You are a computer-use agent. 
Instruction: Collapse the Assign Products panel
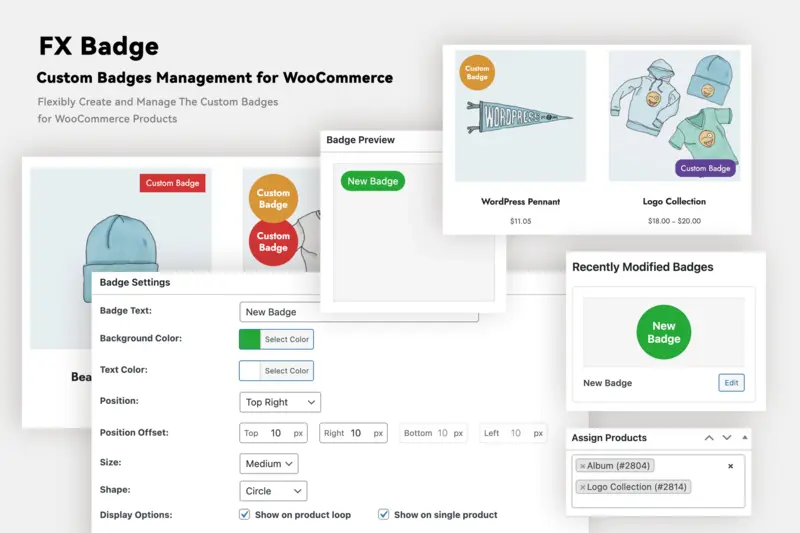(744, 438)
